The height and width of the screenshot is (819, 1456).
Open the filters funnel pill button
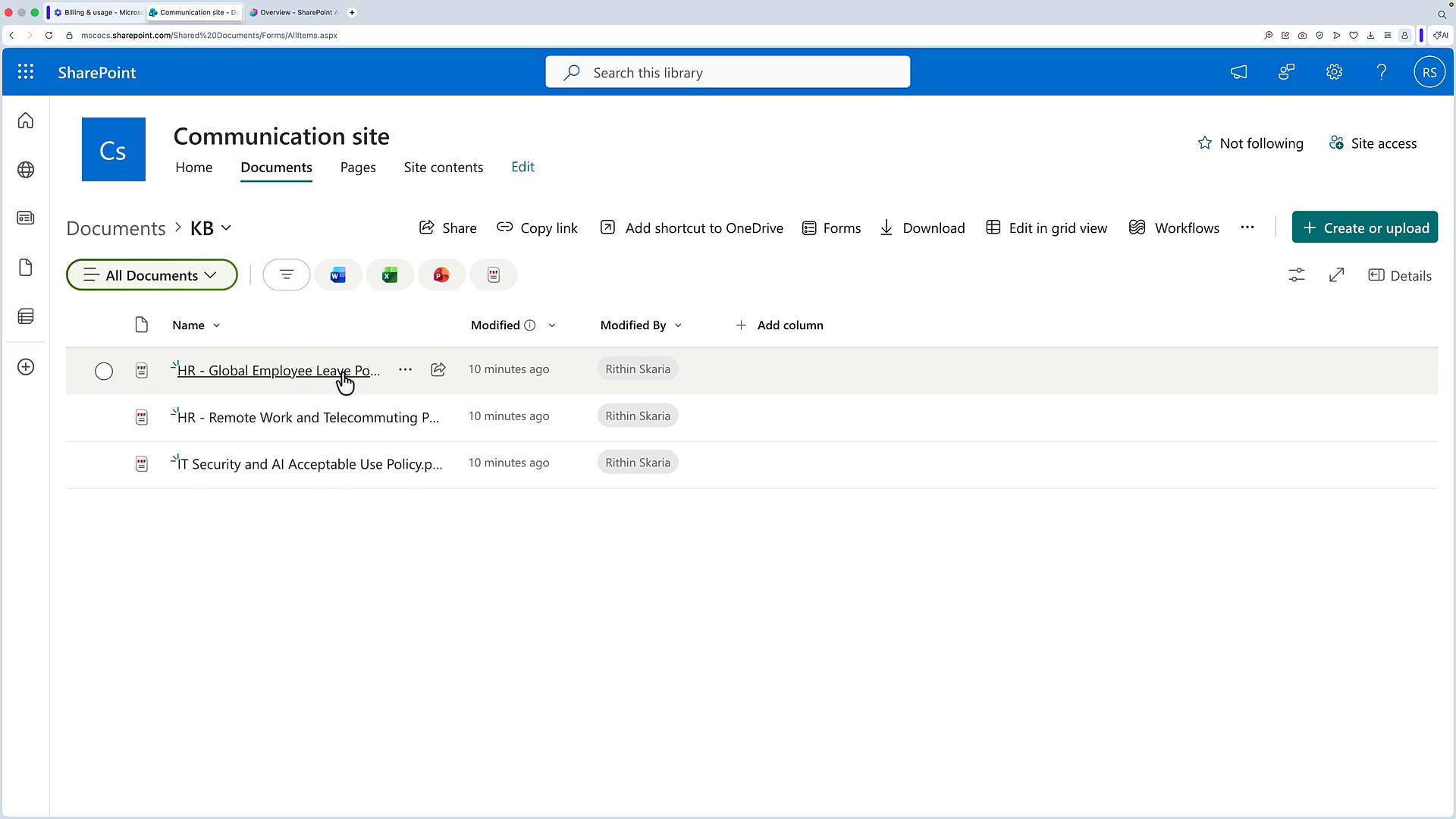[x=287, y=275]
